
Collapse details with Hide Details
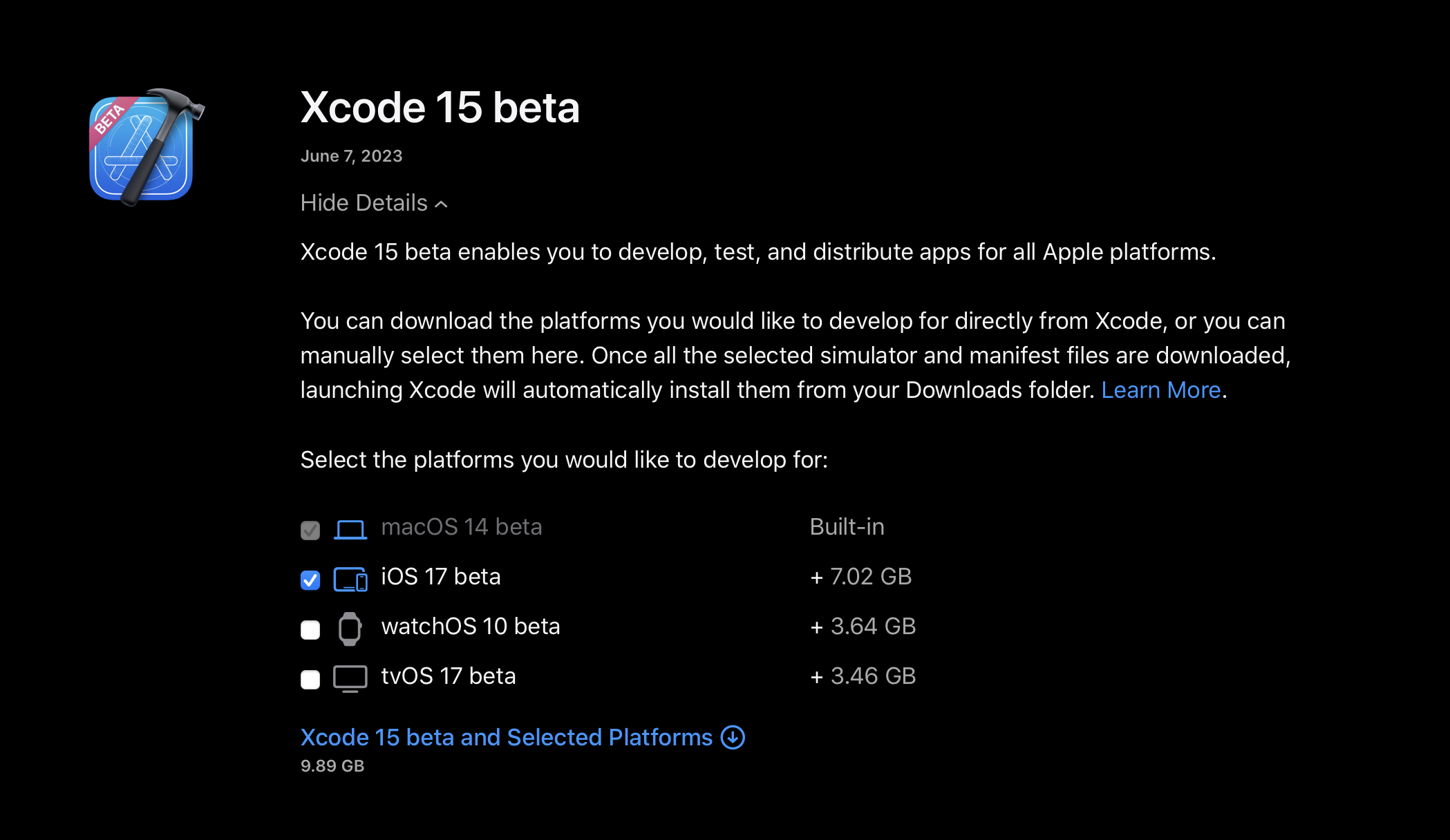pos(364,203)
